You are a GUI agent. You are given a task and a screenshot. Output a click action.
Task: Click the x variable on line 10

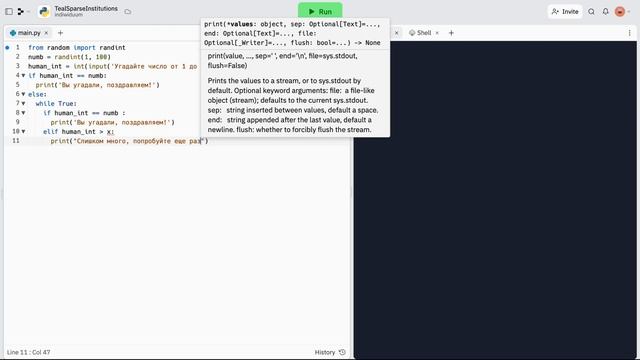click(x=109, y=131)
